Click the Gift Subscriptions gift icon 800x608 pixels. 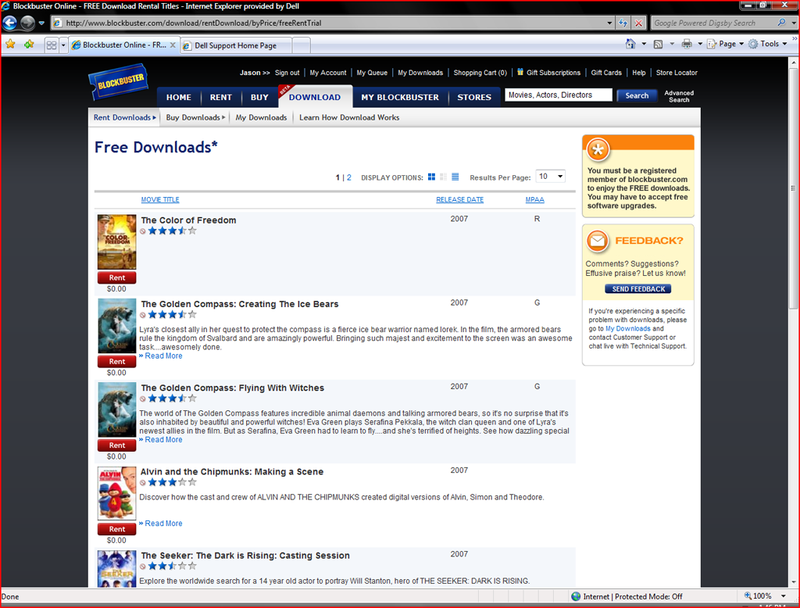(520, 72)
